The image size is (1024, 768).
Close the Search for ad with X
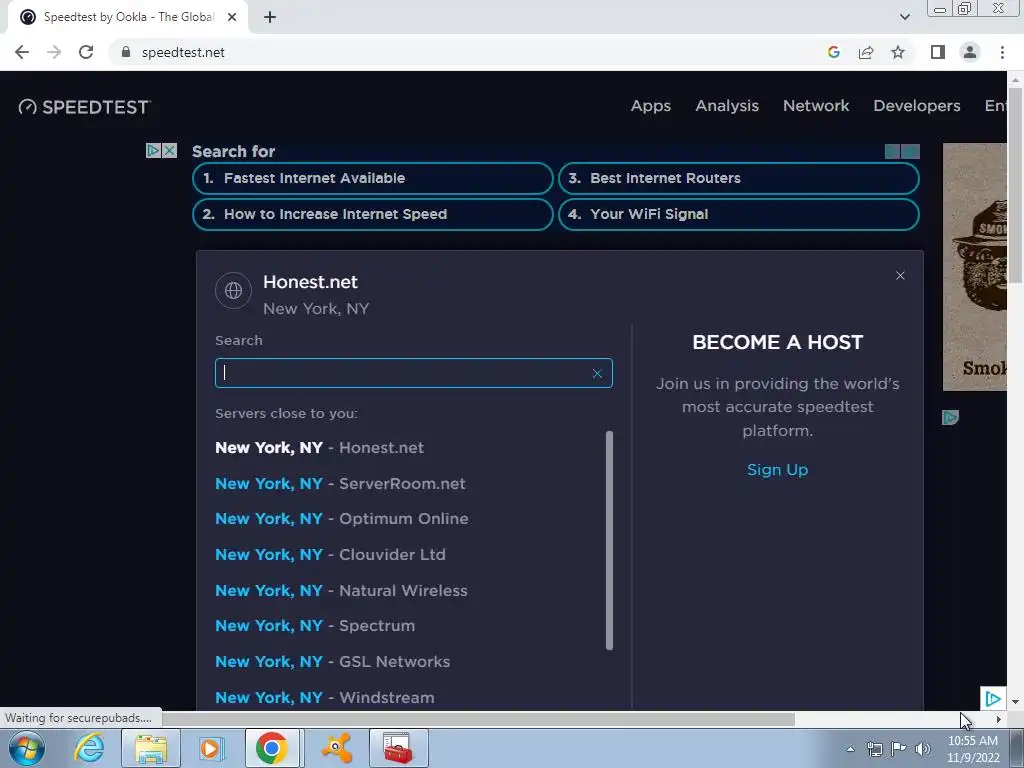point(169,151)
